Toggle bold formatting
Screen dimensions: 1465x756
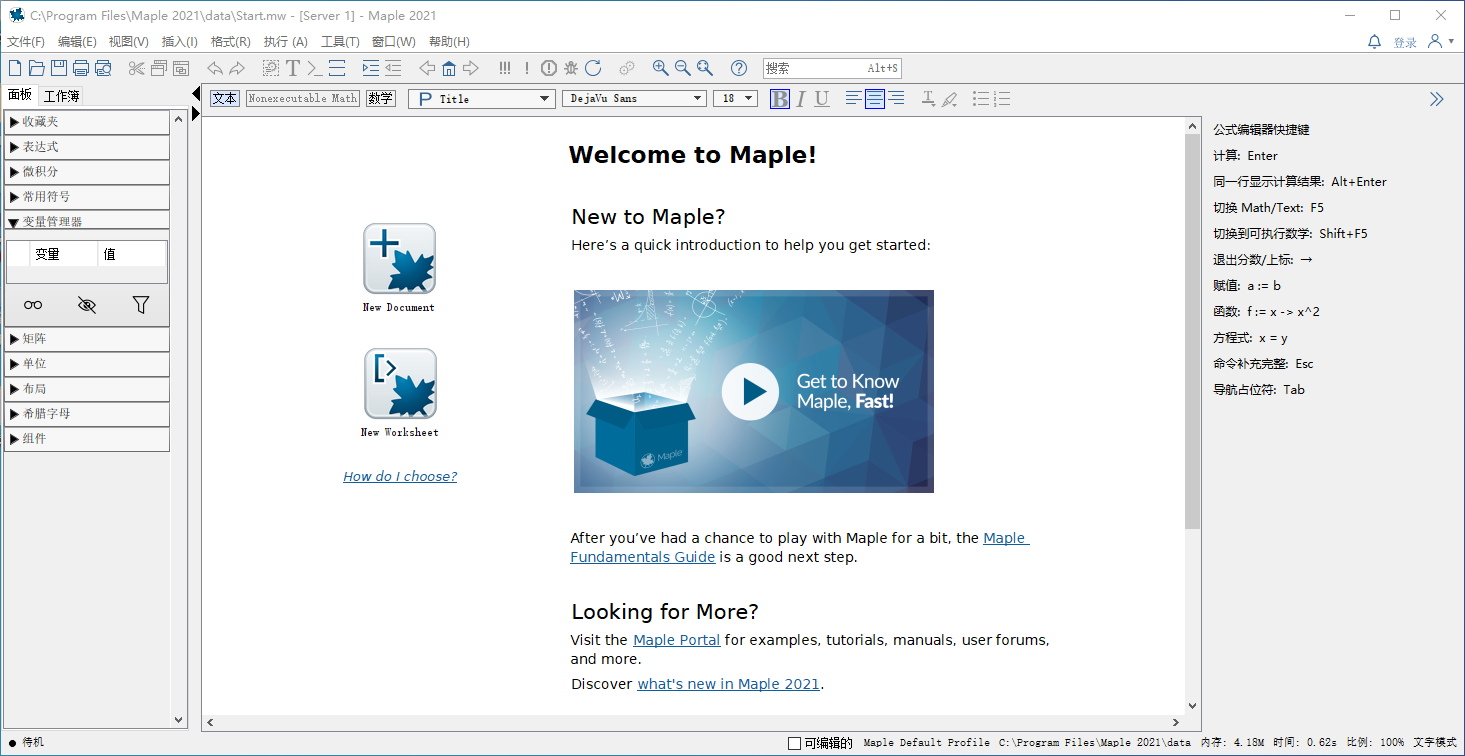tap(780, 98)
